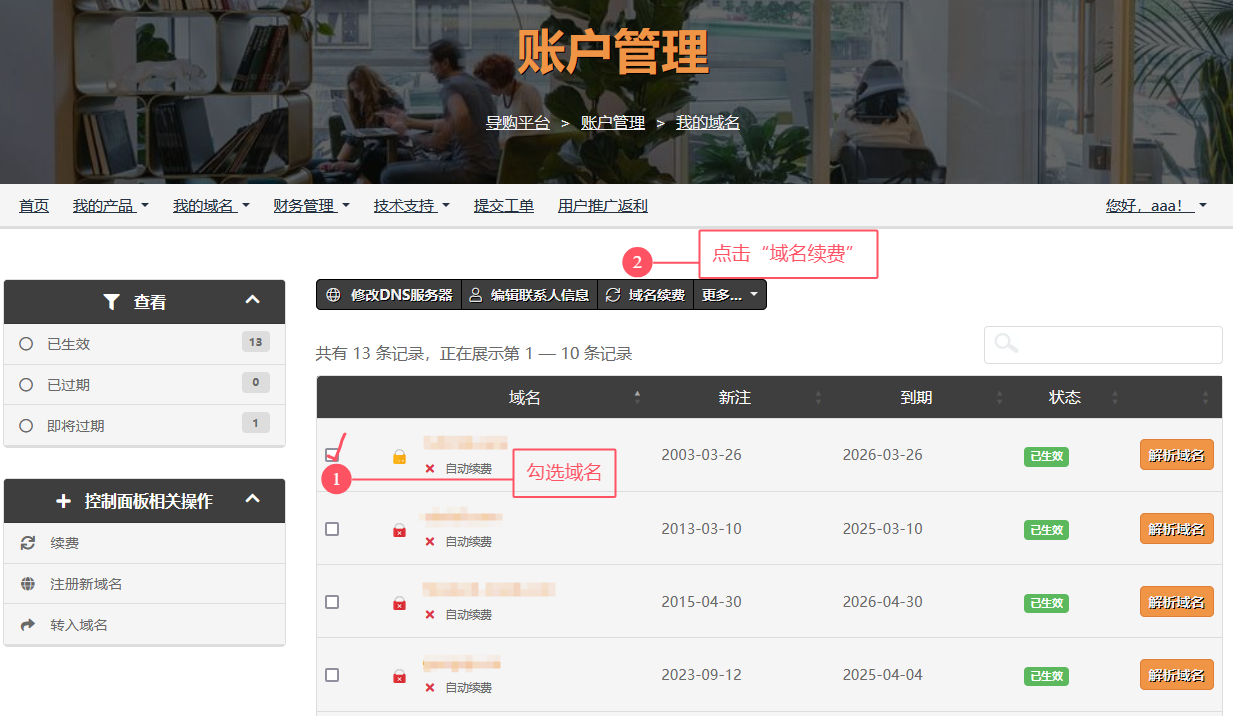The width and height of the screenshot is (1233, 716).
Task: Click the person icon for 编辑联系人信息
Action: [476, 295]
